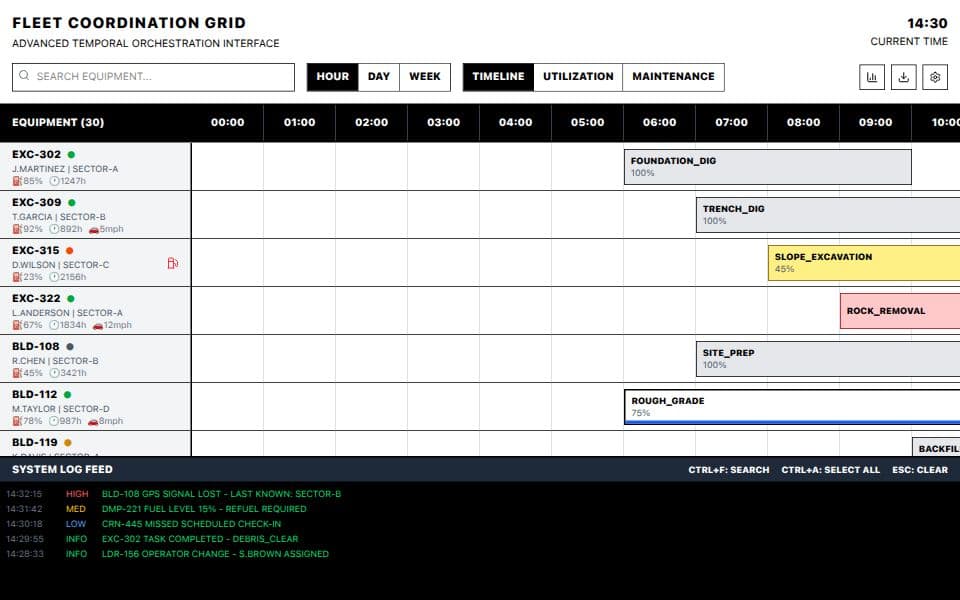Open settings via the gear icon
The height and width of the screenshot is (600, 960).
(x=935, y=77)
